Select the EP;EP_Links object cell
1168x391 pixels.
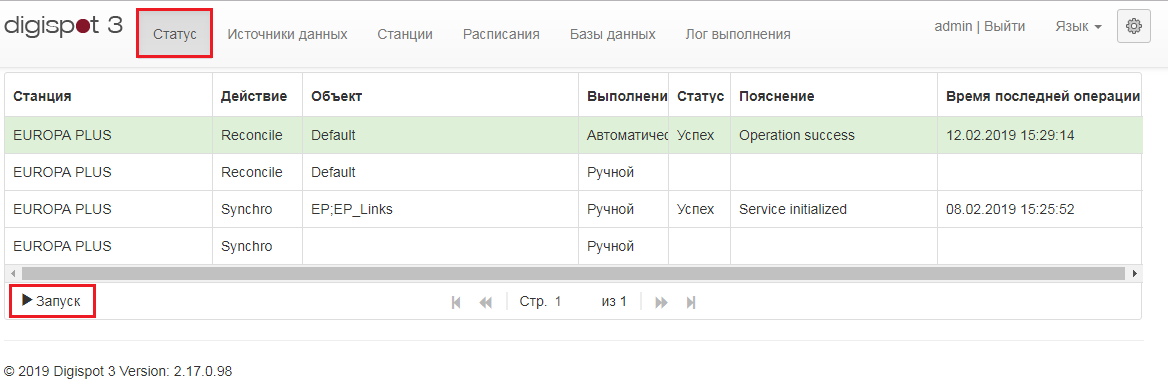(441, 209)
